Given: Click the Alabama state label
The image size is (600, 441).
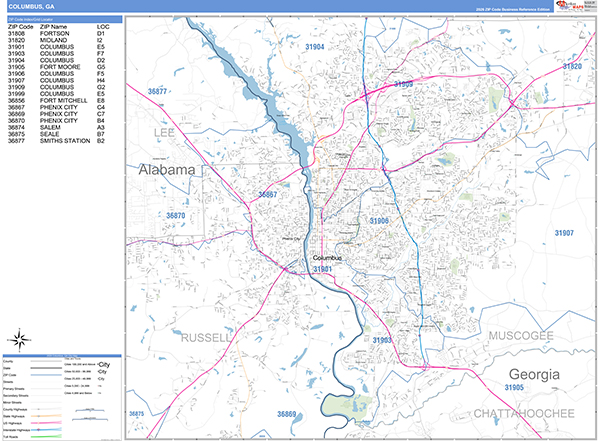Looking at the screenshot, I should coord(167,170).
